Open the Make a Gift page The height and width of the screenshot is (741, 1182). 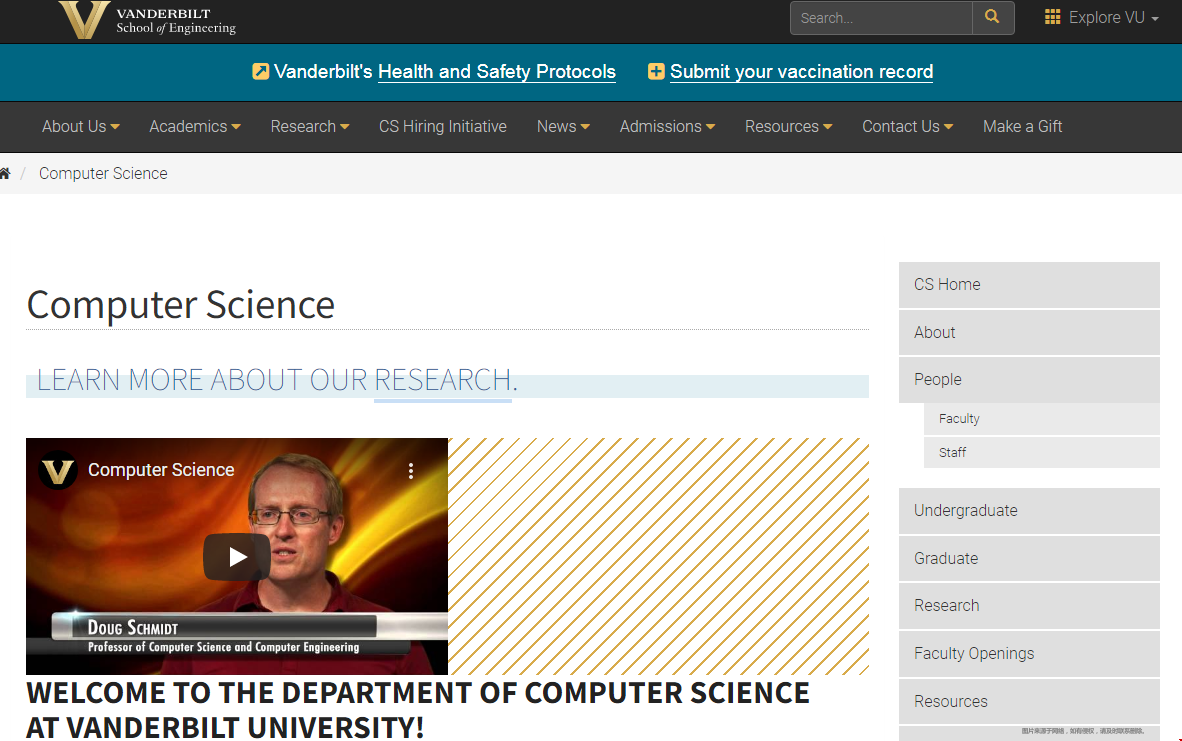1022,127
